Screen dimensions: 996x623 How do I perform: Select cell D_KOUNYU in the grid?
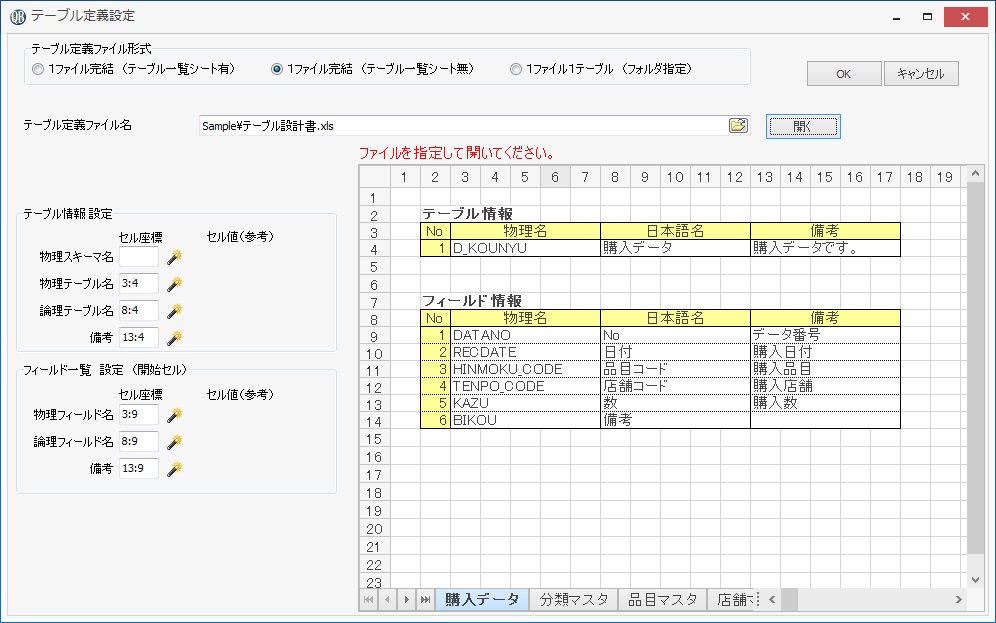point(525,248)
